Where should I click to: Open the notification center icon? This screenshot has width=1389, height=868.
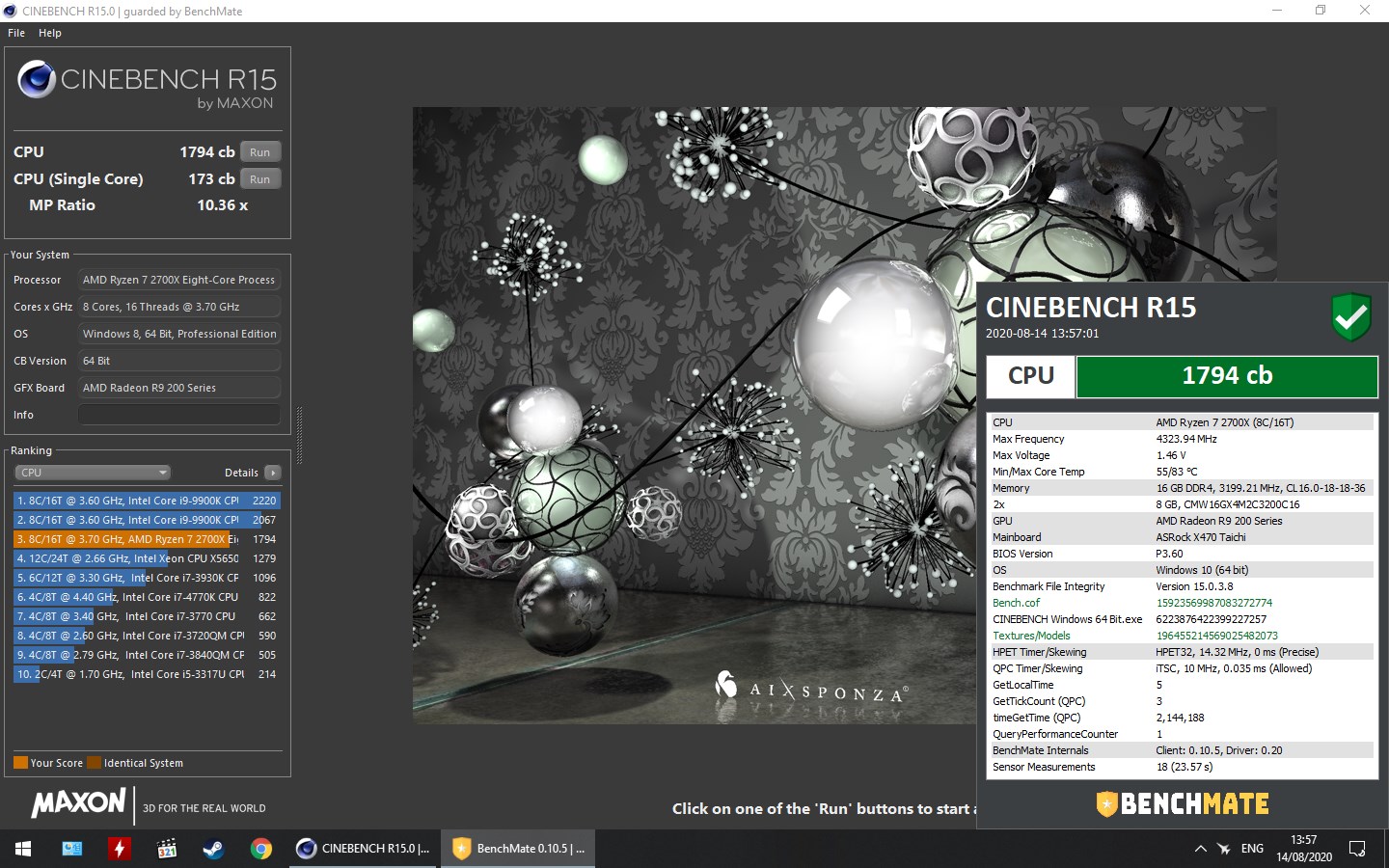point(1357,849)
